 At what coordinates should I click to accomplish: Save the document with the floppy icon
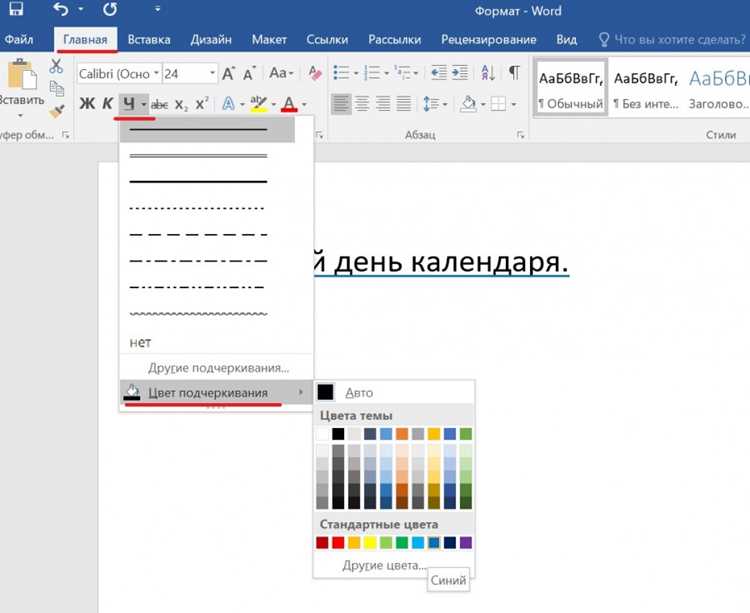16,9
